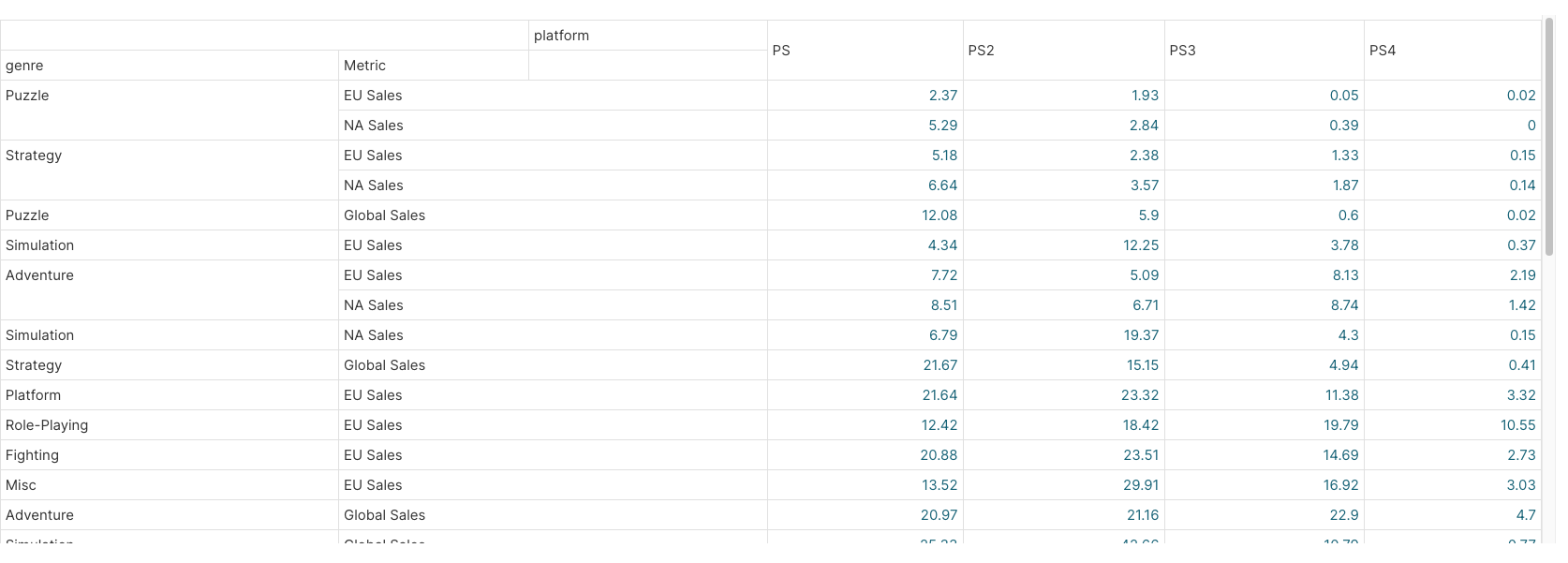Click the PS3 value 14.69 in Fighting row

point(1340,455)
